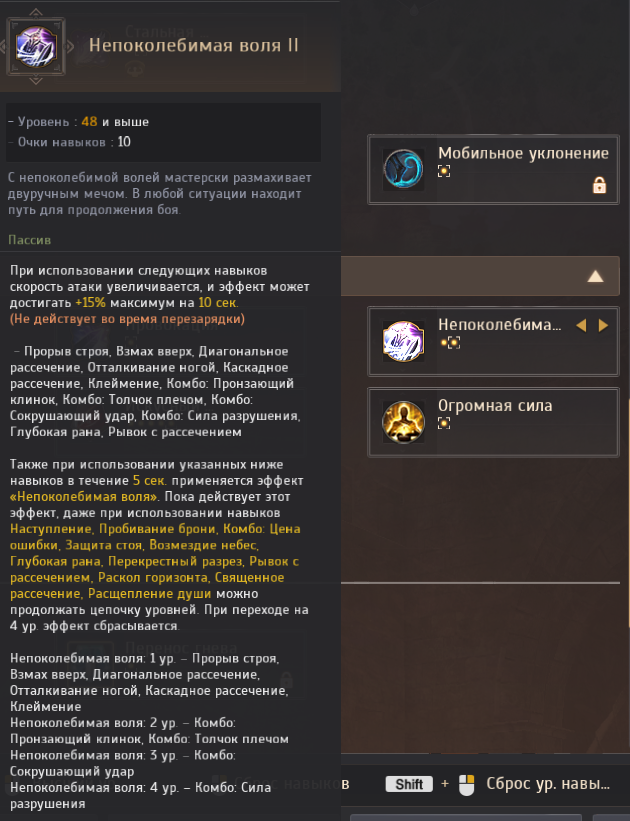630x821 pixels.
Task: Select the Непоколебимая воля skill icon in list
Action: [403, 341]
